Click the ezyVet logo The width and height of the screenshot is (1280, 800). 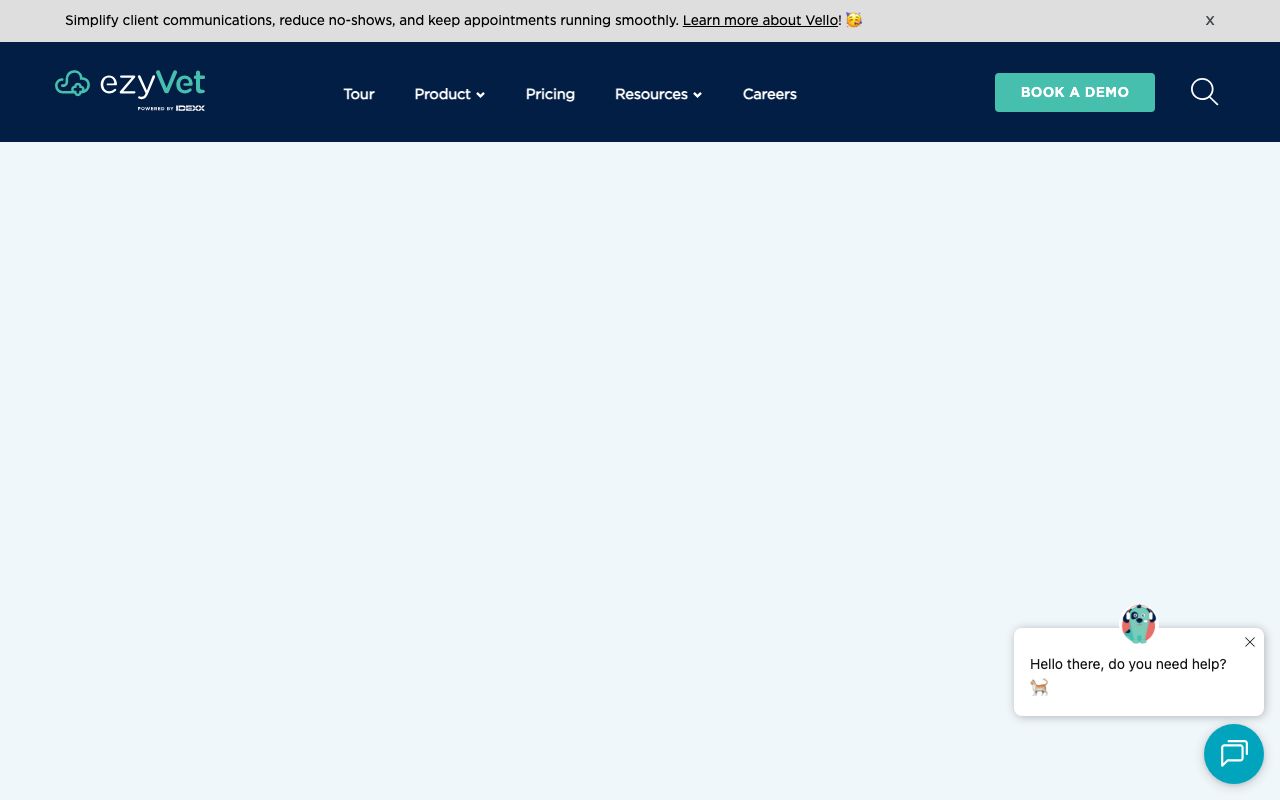click(130, 91)
